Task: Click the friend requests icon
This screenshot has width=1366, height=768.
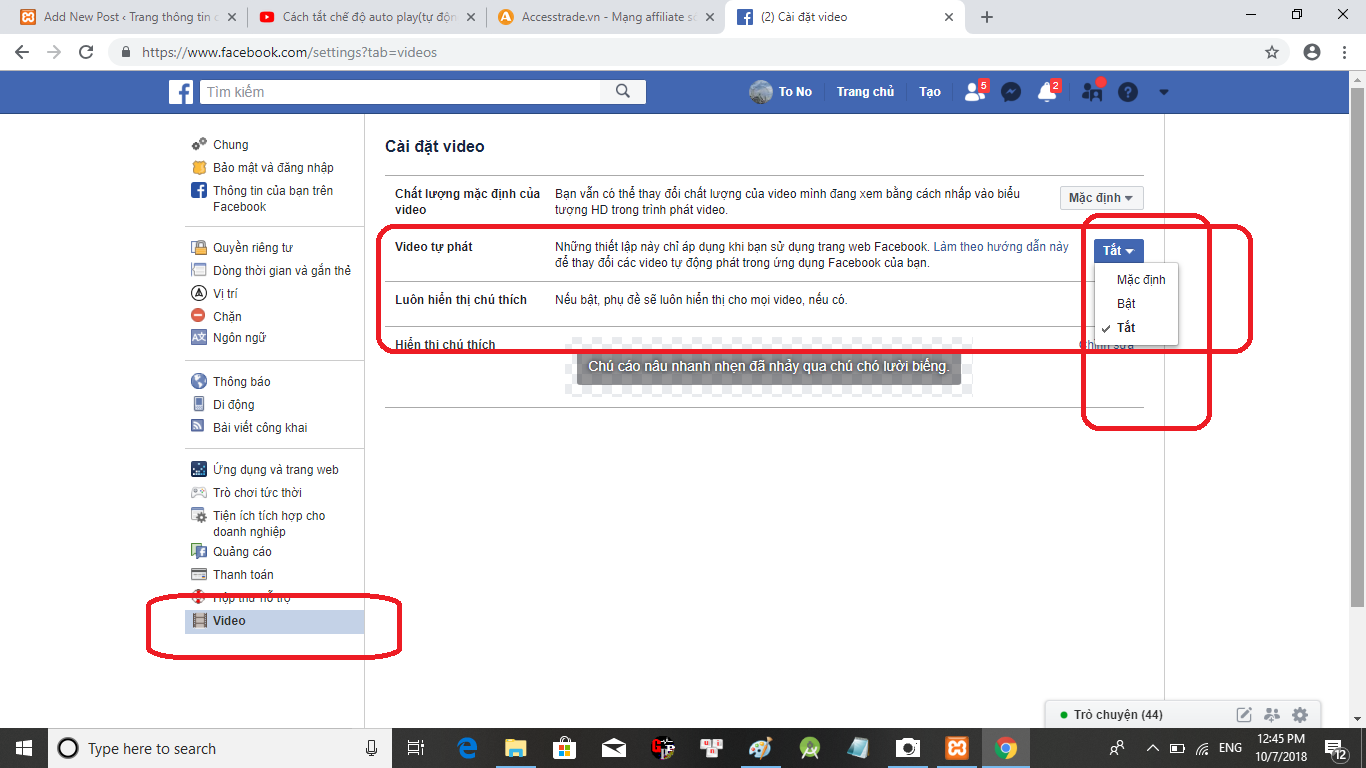Action: 973,92
